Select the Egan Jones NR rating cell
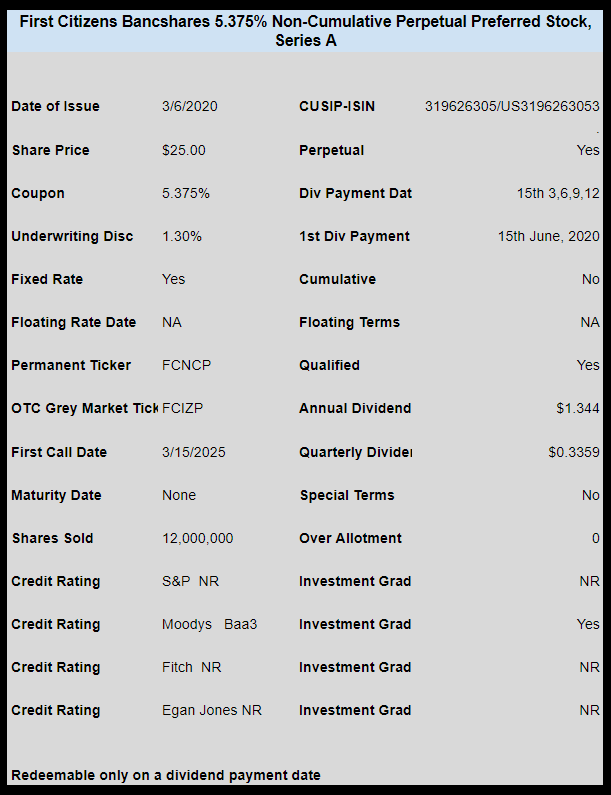Viewport: 611px width, 795px height. [212, 711]
